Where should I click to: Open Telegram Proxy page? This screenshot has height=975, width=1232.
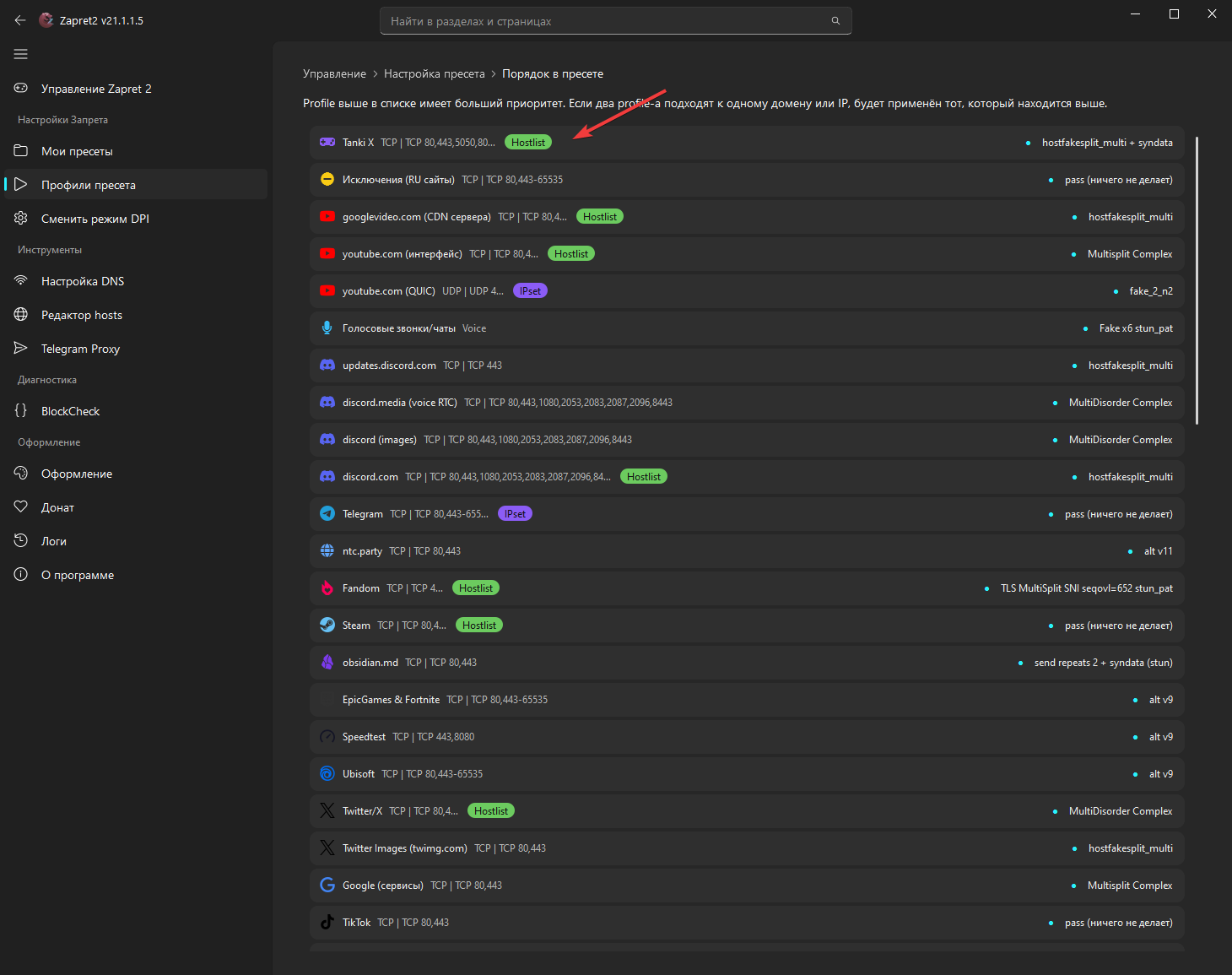click(136, 349)
